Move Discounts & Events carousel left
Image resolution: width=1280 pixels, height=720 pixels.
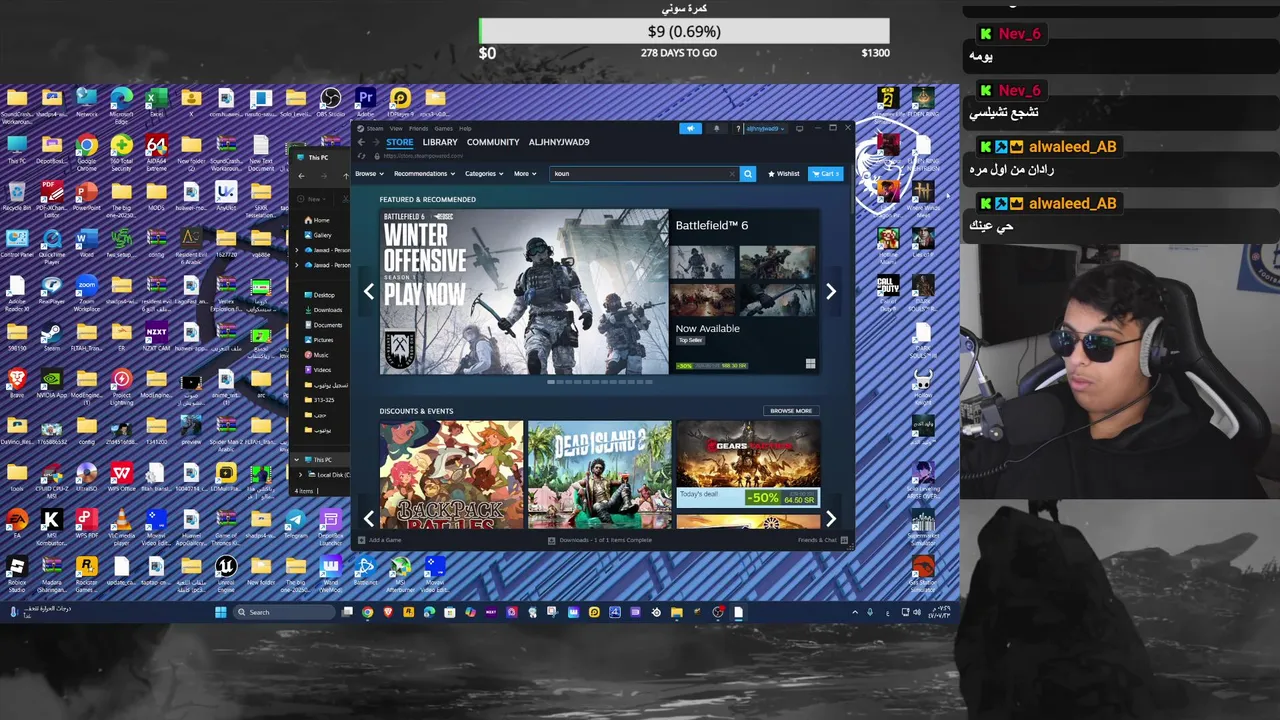pos(369,518)
